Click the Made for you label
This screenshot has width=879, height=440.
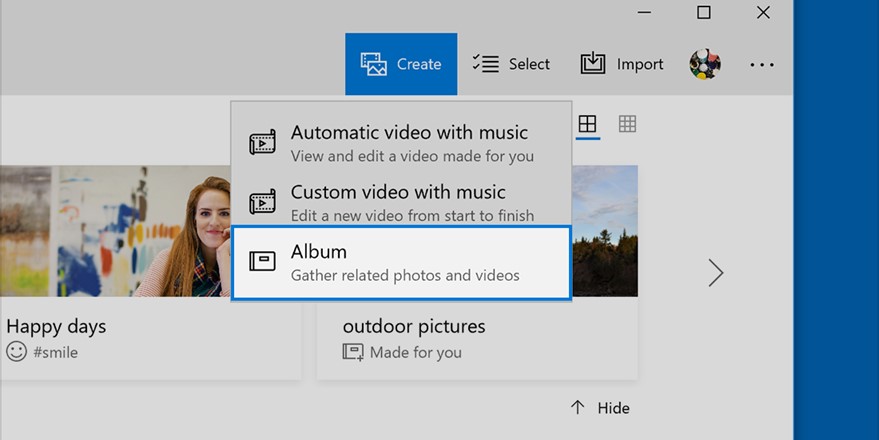(416, 353)
